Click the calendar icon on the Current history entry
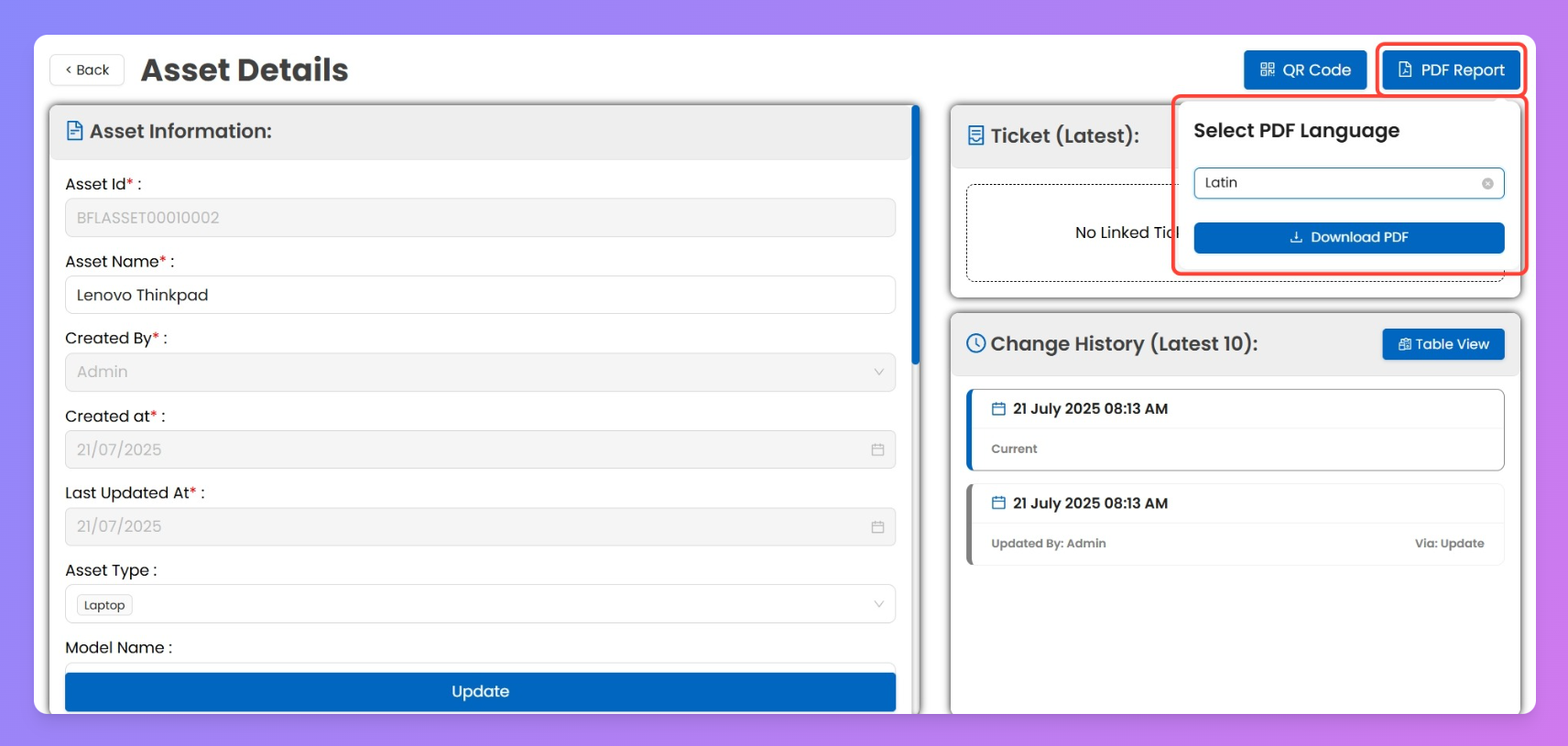This screenshot has width=1568, height=746. pos(998,409)
